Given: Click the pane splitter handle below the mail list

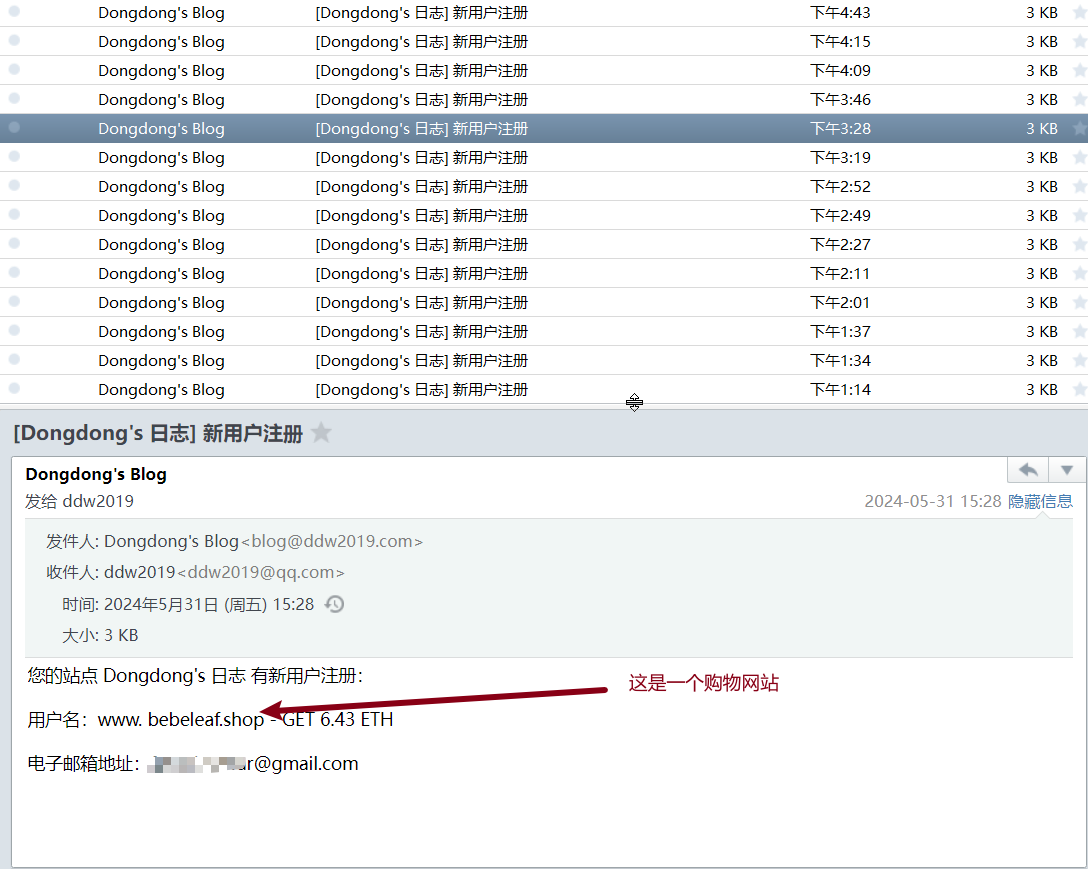Looking at the screenshot, I should pos(634,402).
